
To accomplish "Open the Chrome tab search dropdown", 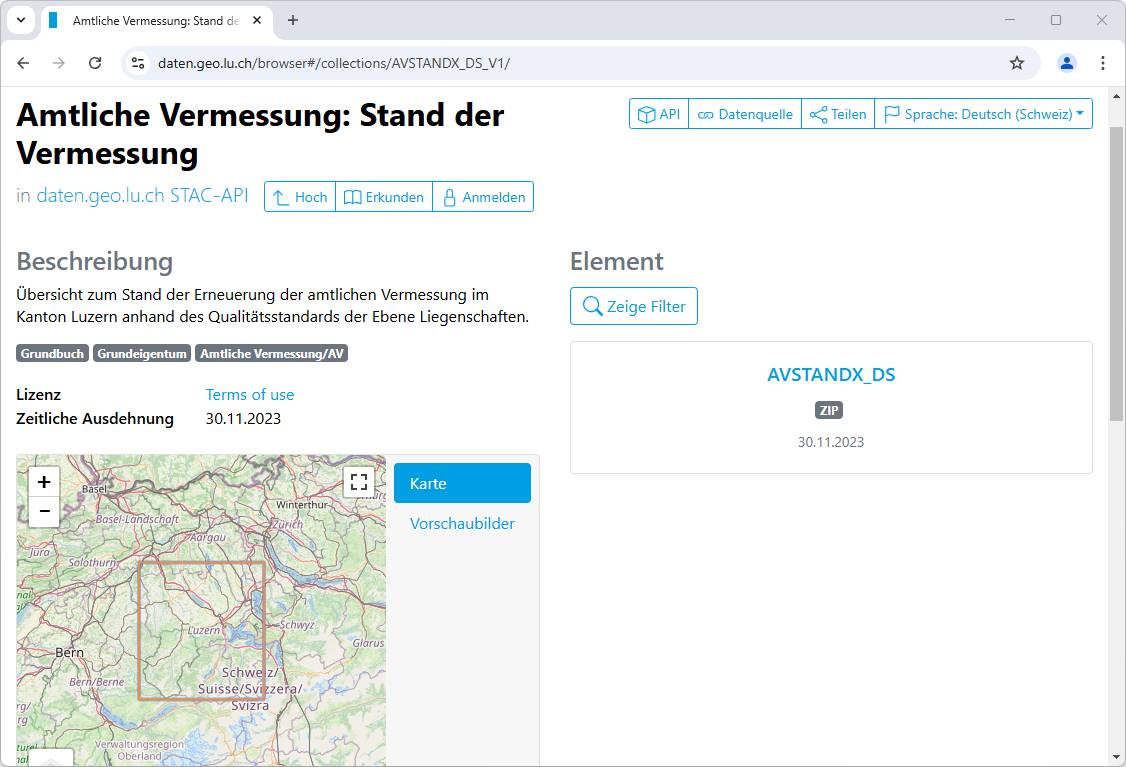I will [x=20, y=20].
